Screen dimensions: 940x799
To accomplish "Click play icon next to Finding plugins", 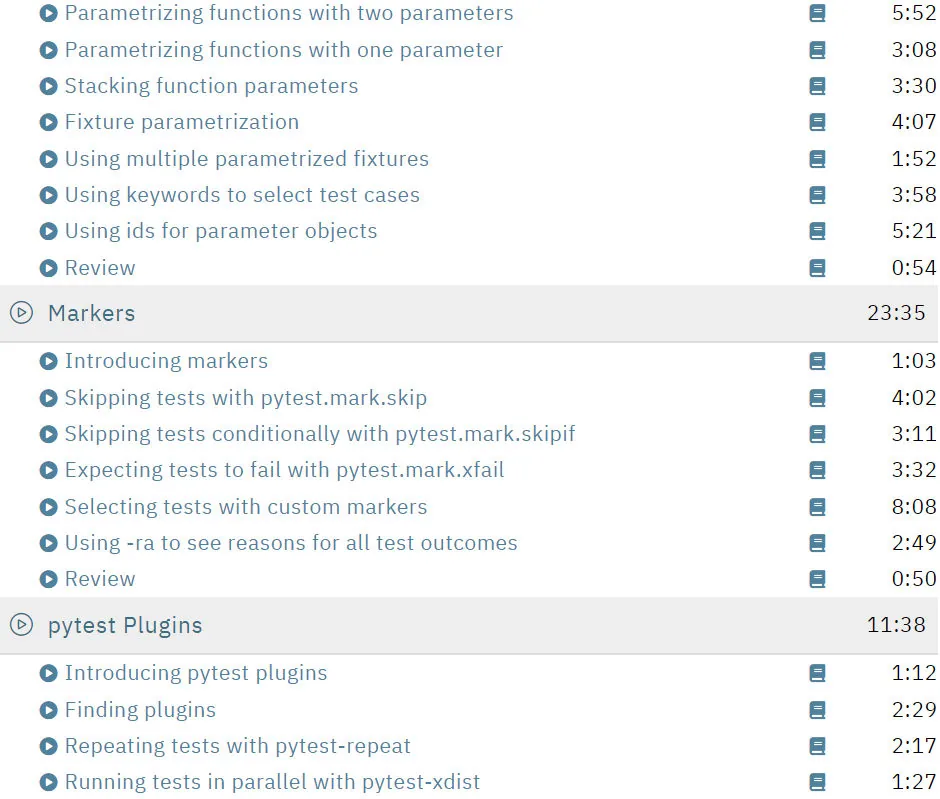I will [49, 710].
